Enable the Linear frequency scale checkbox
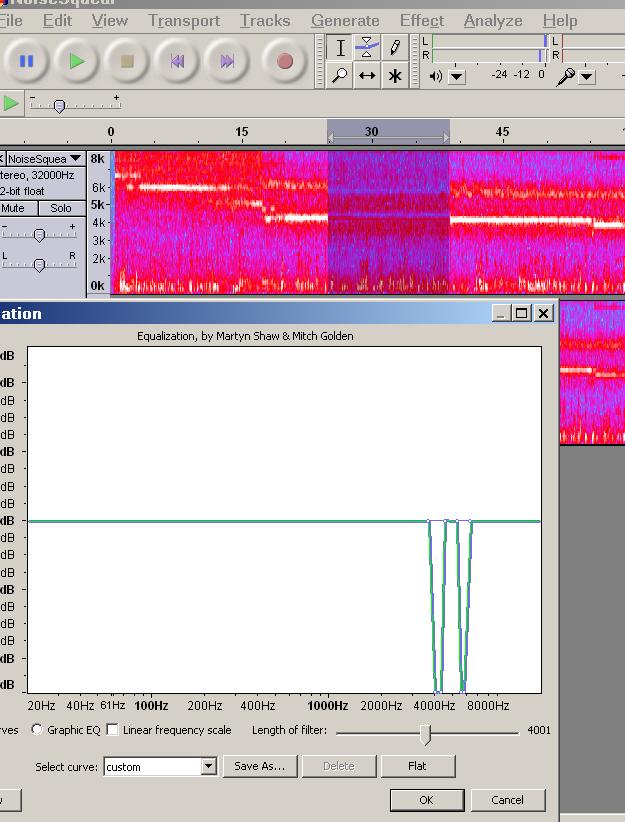Screen dimensions: 625x822 click(112, 730)
